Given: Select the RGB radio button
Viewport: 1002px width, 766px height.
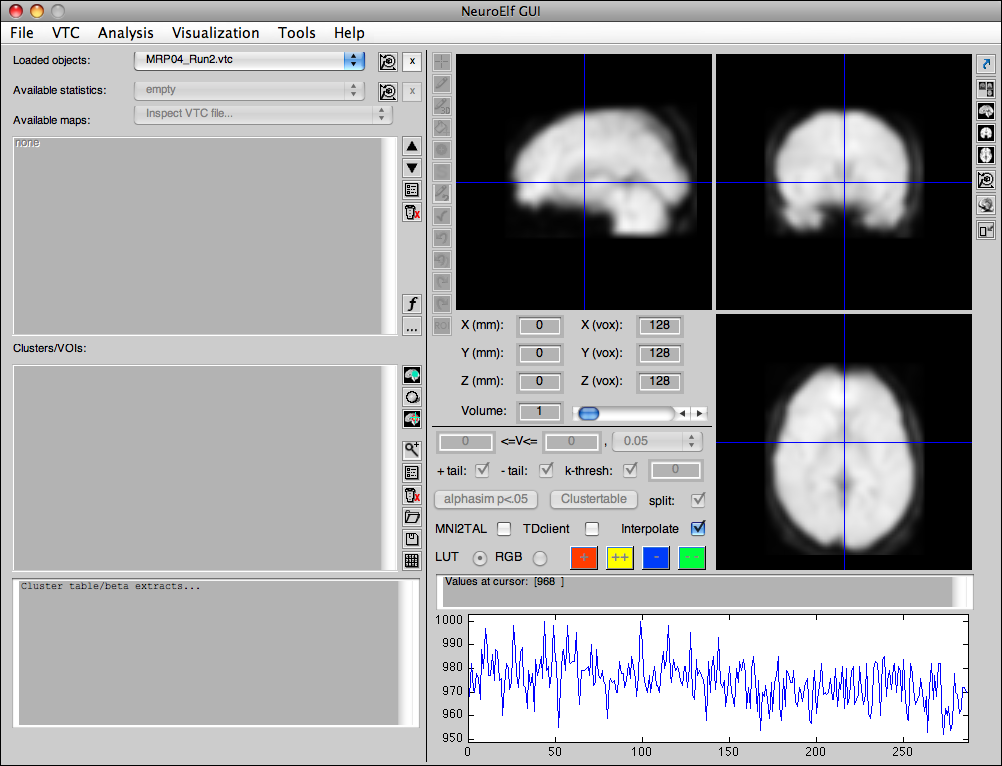Looking at the screenshot, I should pos(540,558).
